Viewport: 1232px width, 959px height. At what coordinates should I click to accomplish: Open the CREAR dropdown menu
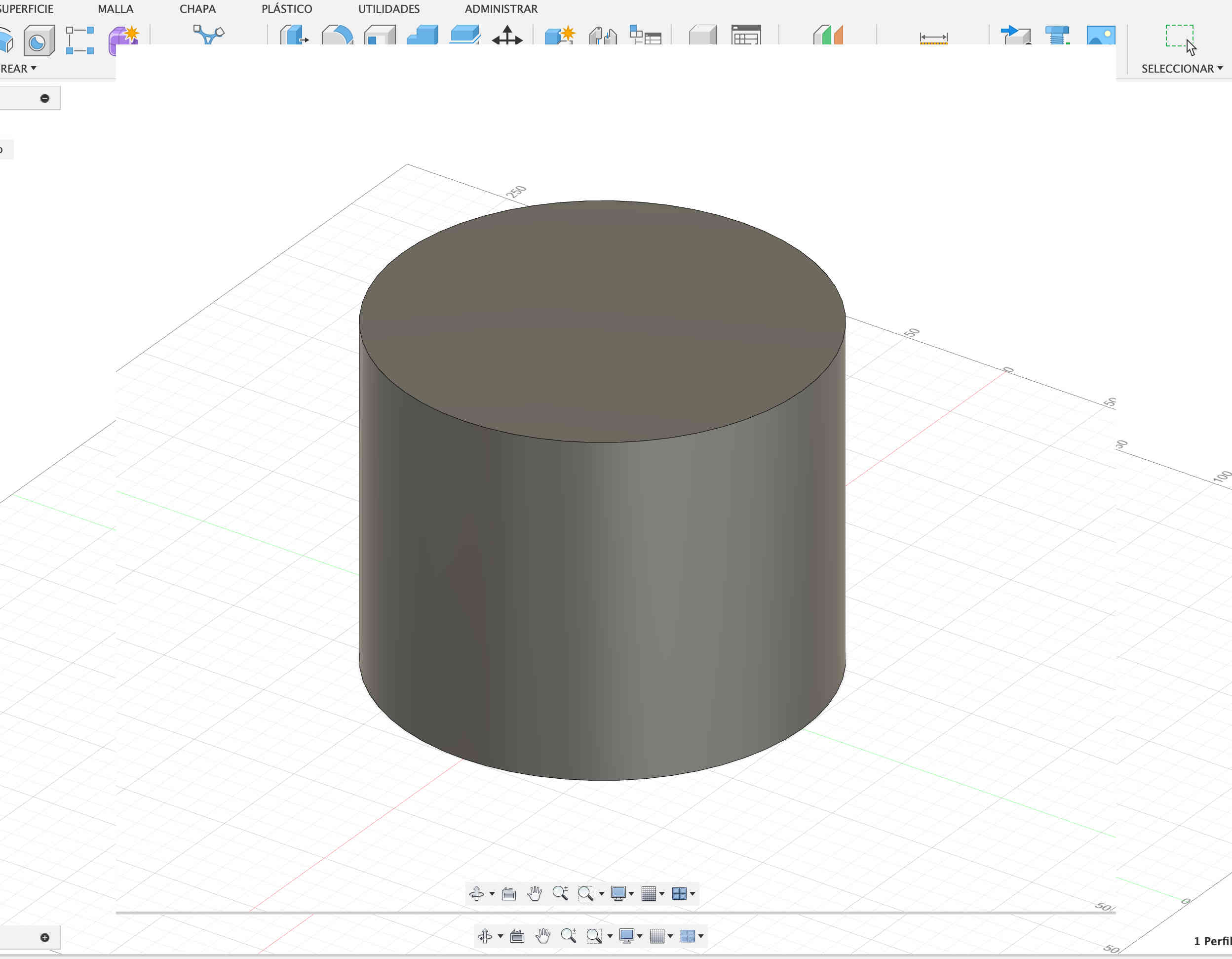(x=18, y=68)
